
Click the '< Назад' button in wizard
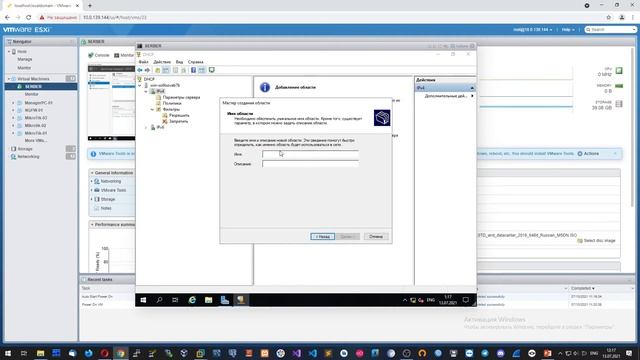click(x=322, y=237)
